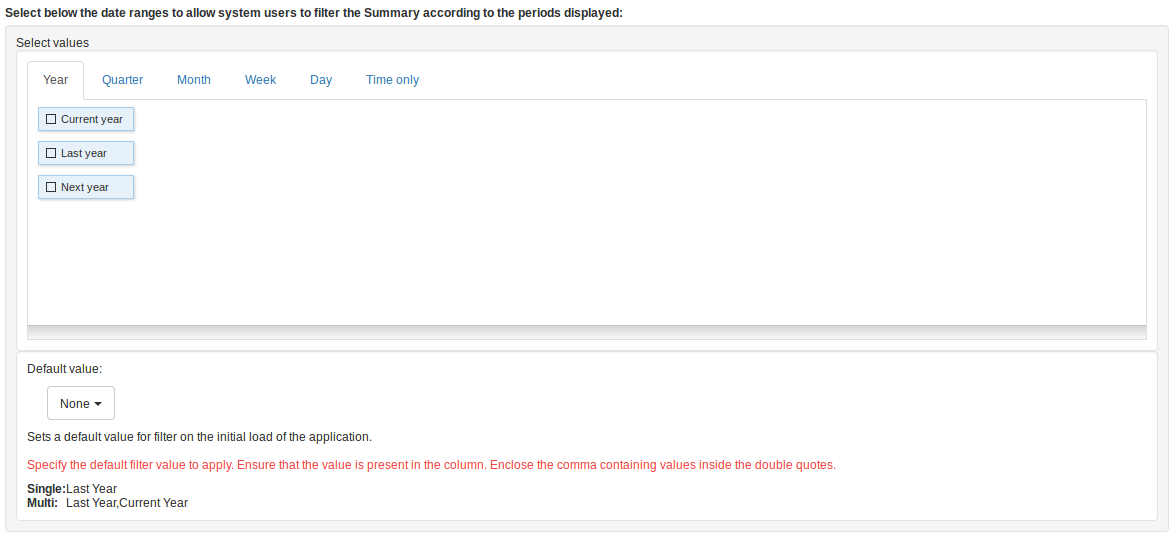Image resolution: width=1172 pixels, height=537 pixels.
Task: Click the "Last year" option label
Action: pos(84,153)
